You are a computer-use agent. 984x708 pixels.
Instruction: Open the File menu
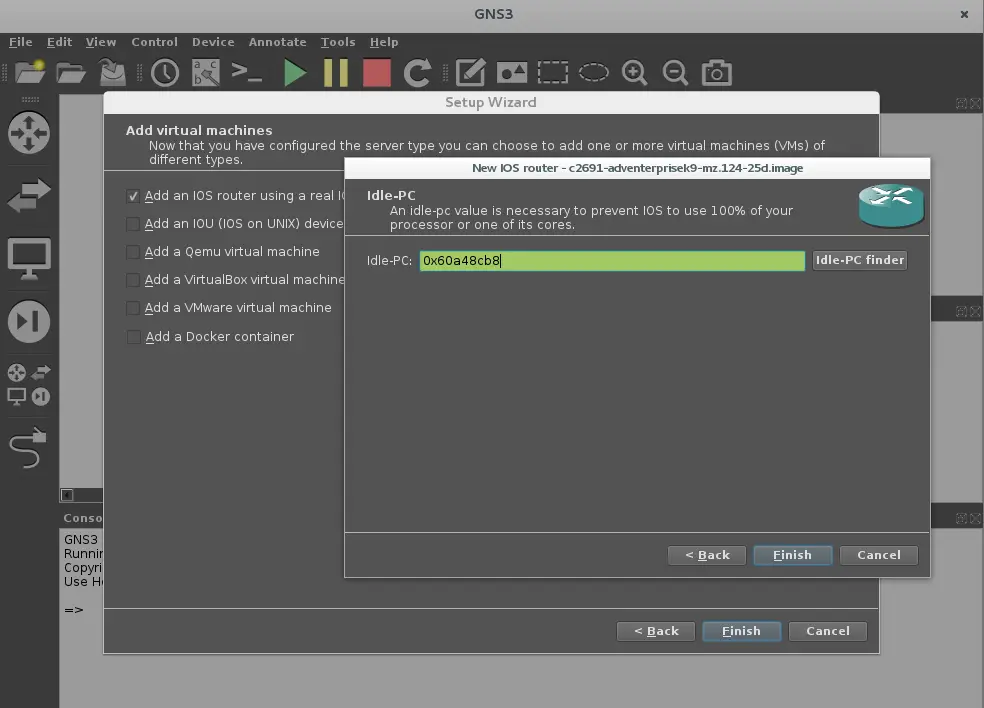(x=21, y=42)
